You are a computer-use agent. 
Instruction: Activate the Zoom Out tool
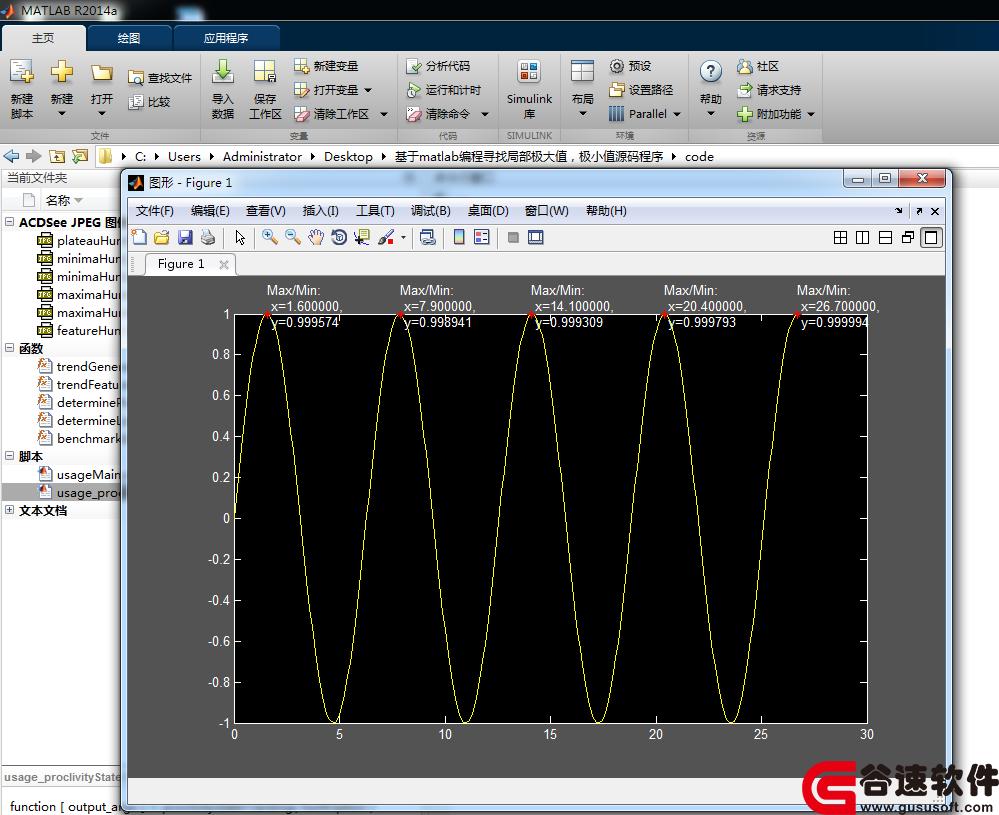(292, 238)
